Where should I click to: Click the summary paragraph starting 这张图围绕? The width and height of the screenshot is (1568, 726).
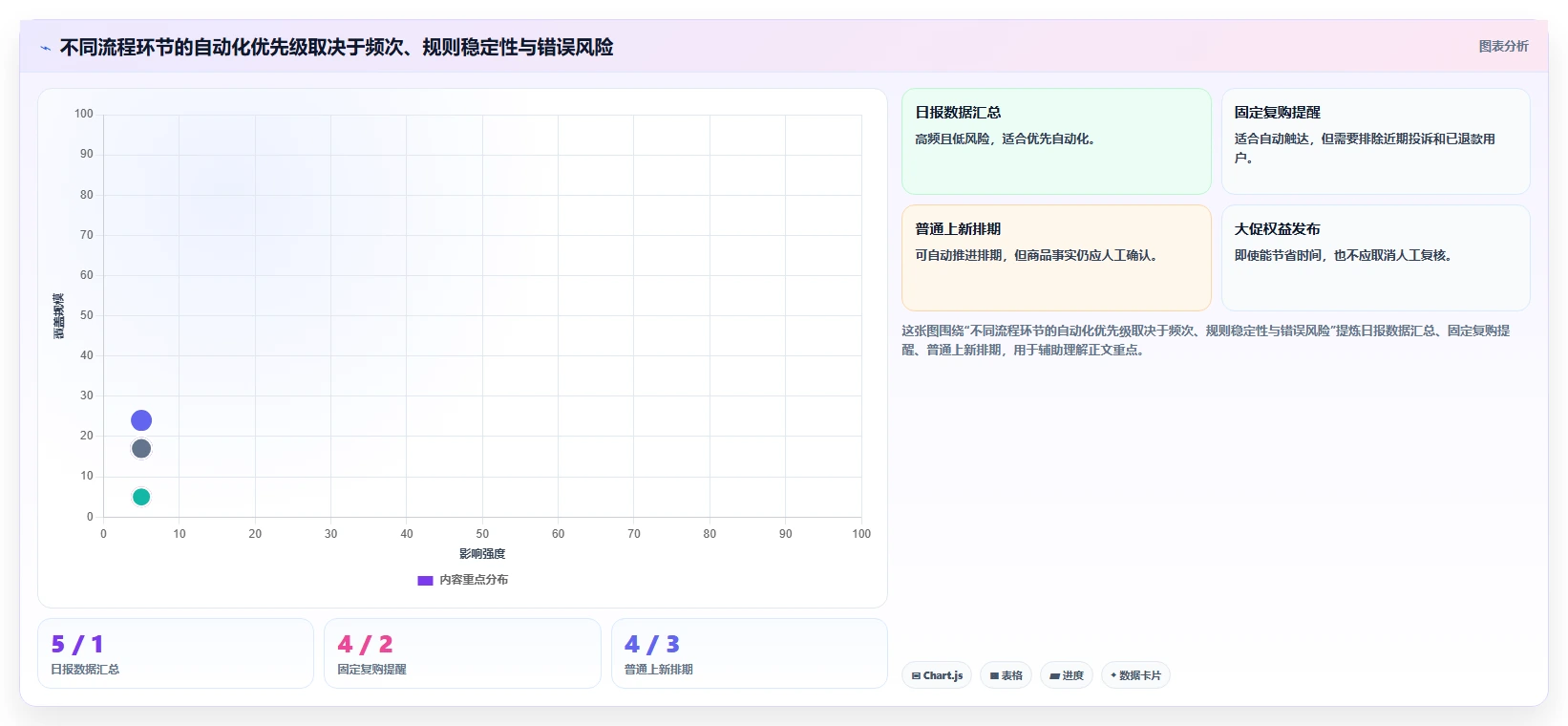[x=1206, y=340]
